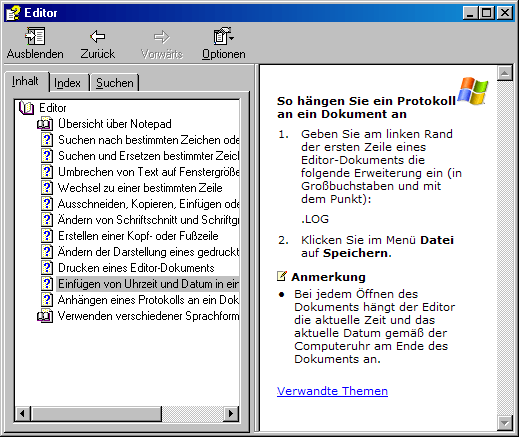Image resolution: width=519 pixels, height=437 pixels.
Task: Open the Suchen tab
Action: [x=115, y=83]
